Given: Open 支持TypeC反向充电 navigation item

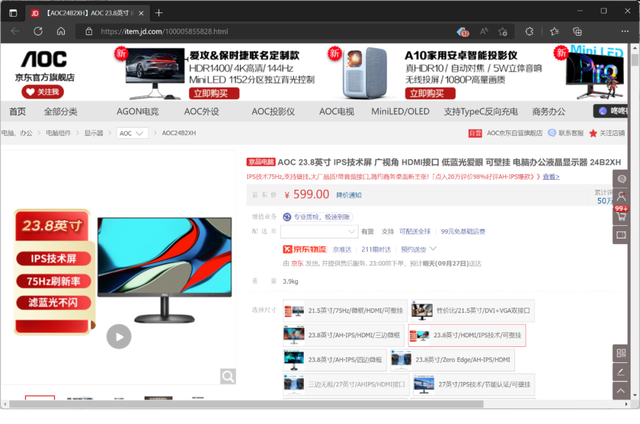Looking at the screenshot, I should [481, 111].
